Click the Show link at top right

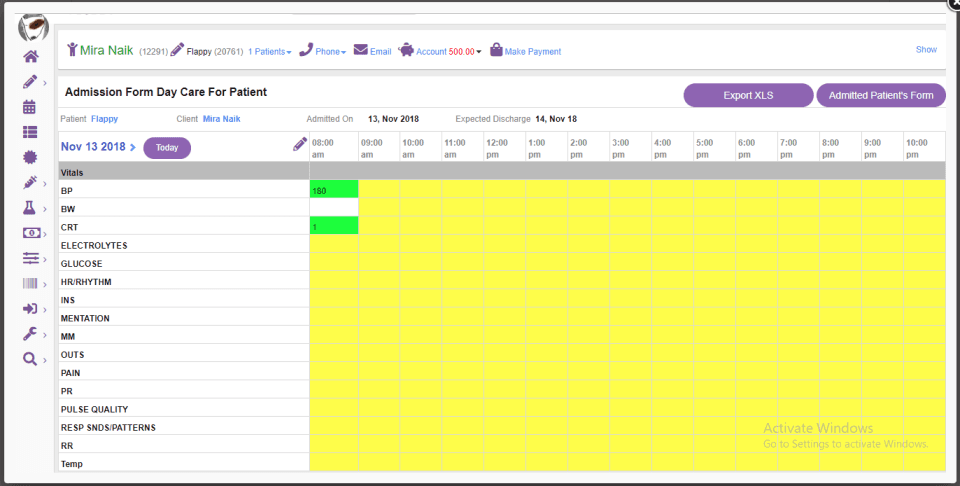pos(926,50)
